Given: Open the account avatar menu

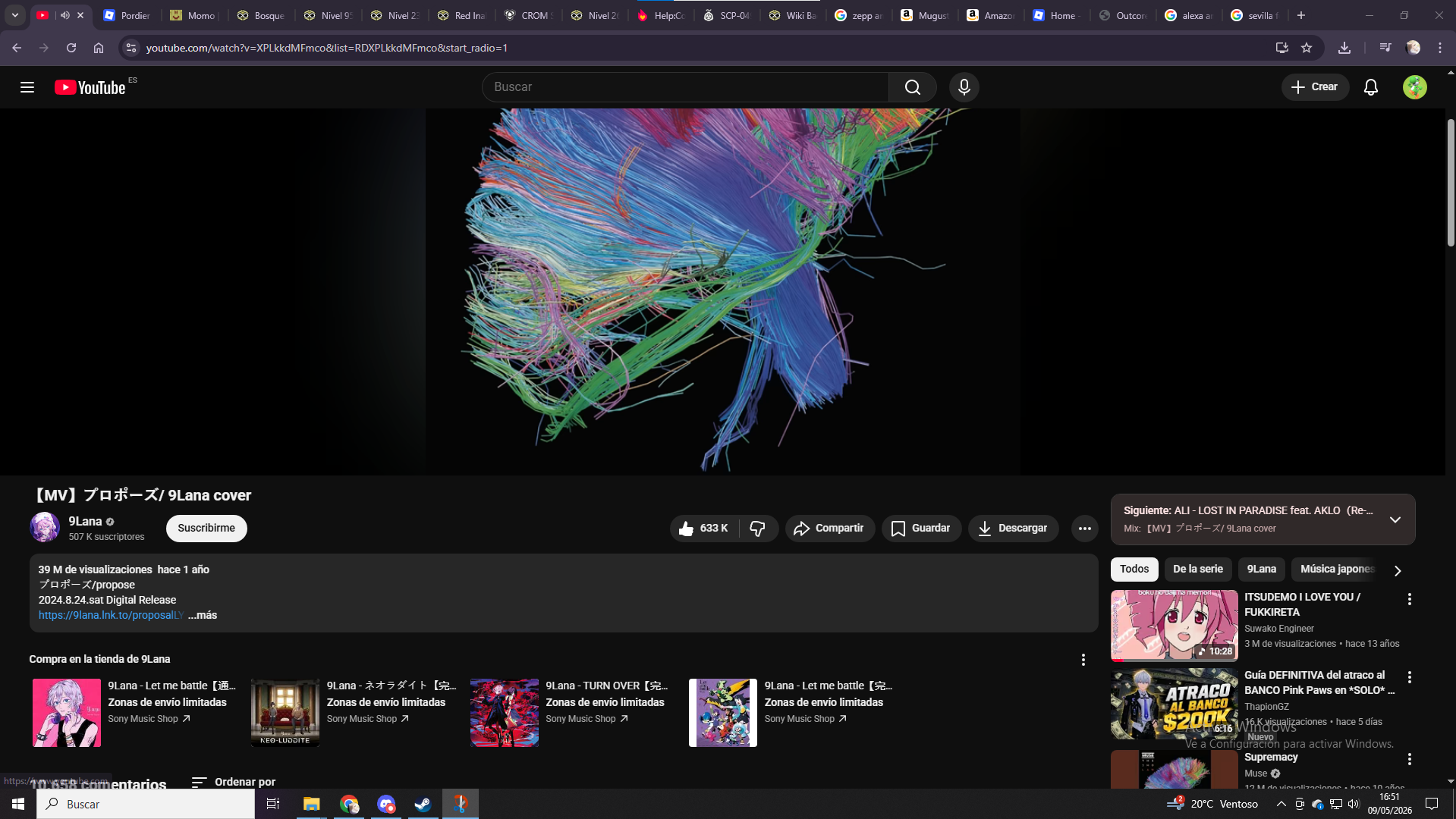Looking at the screenshot, I should (1415, 87).
